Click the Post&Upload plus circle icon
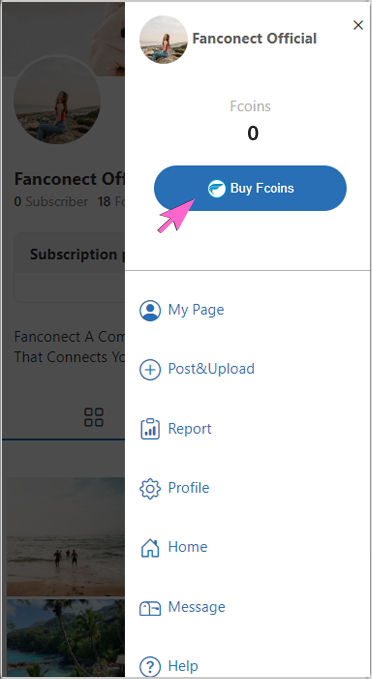Screen dimensions: 372x679 tap(150, 370)
